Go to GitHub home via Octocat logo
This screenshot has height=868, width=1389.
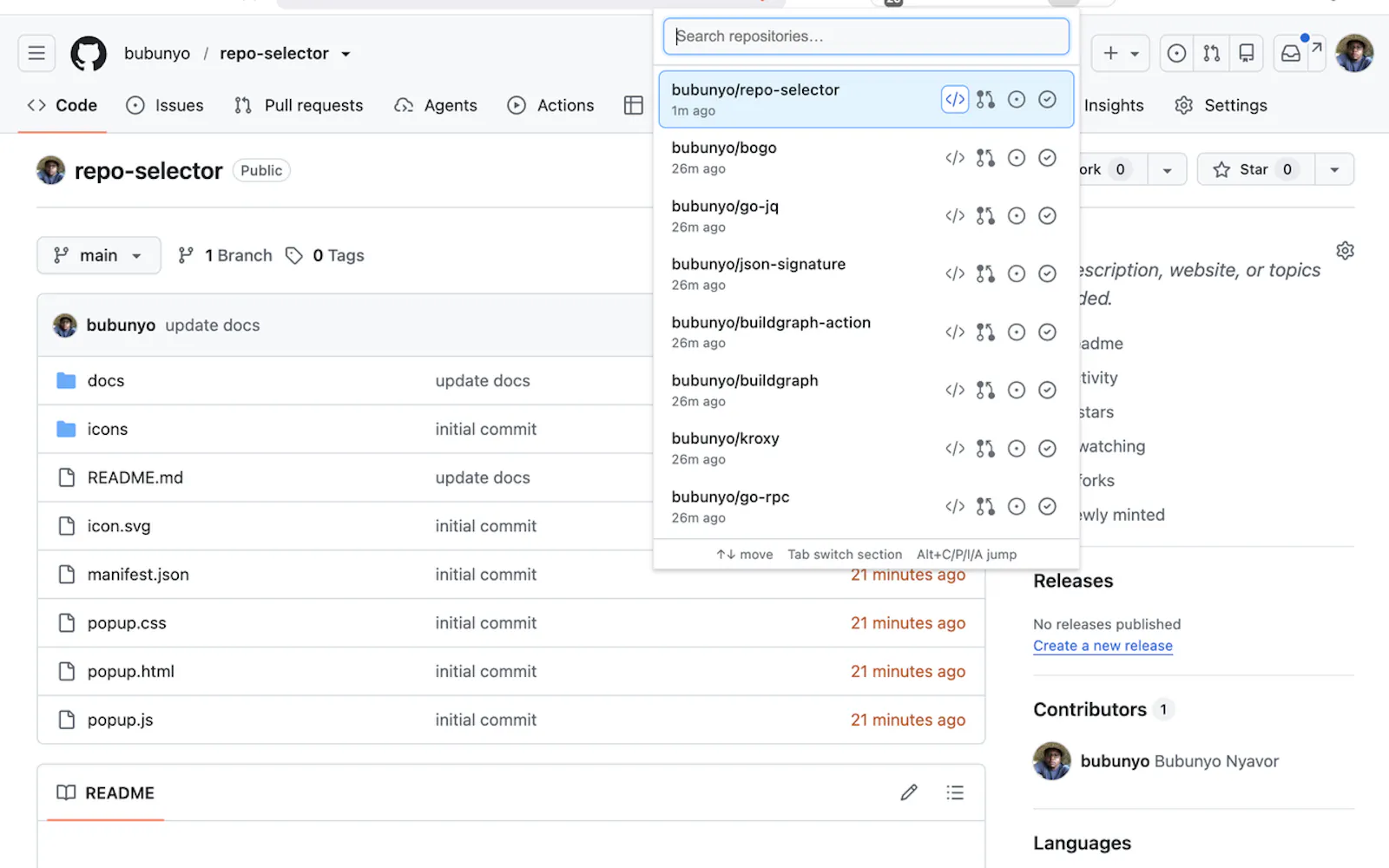click(89, 53)
